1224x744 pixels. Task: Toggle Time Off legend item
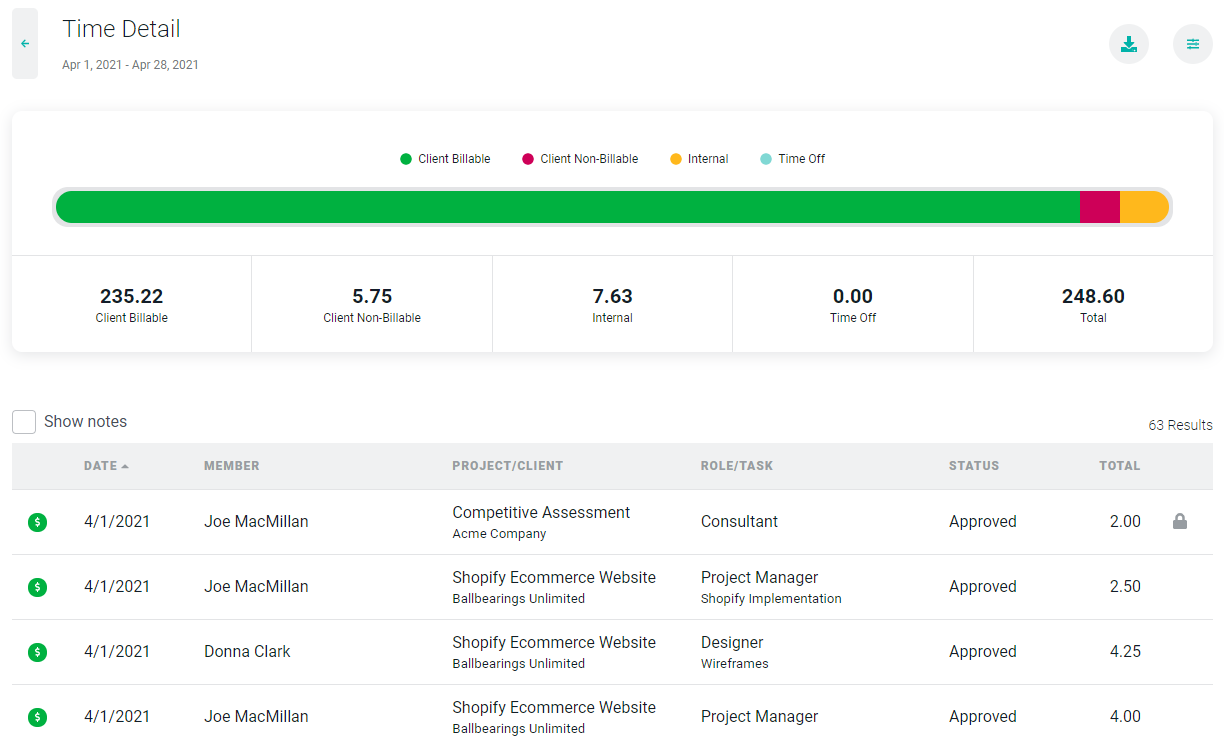click(792, 159)
